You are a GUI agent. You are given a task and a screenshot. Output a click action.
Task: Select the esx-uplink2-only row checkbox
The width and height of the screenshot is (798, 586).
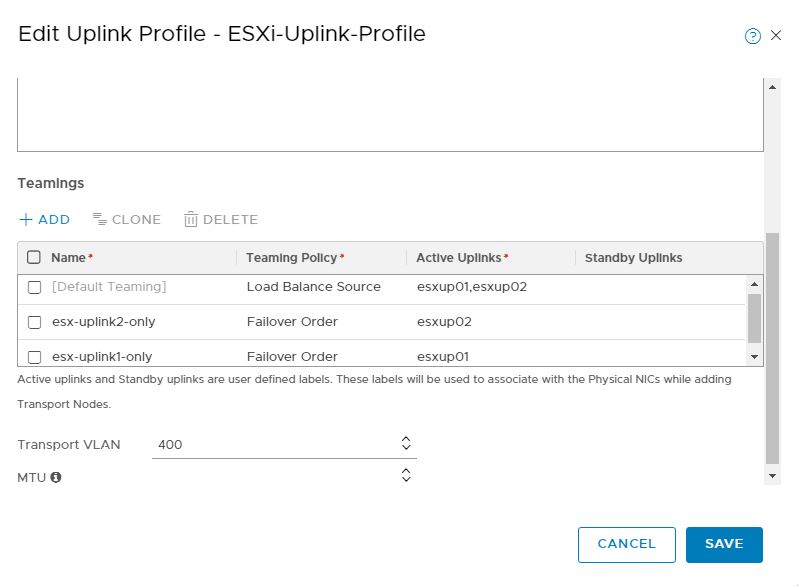click(34, 322)
